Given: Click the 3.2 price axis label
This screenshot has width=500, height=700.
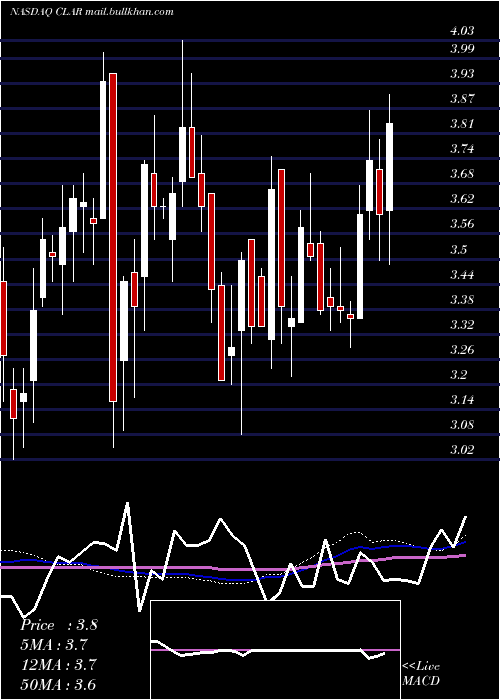Looking at the screenshot, I should click(x=458, y=374).
